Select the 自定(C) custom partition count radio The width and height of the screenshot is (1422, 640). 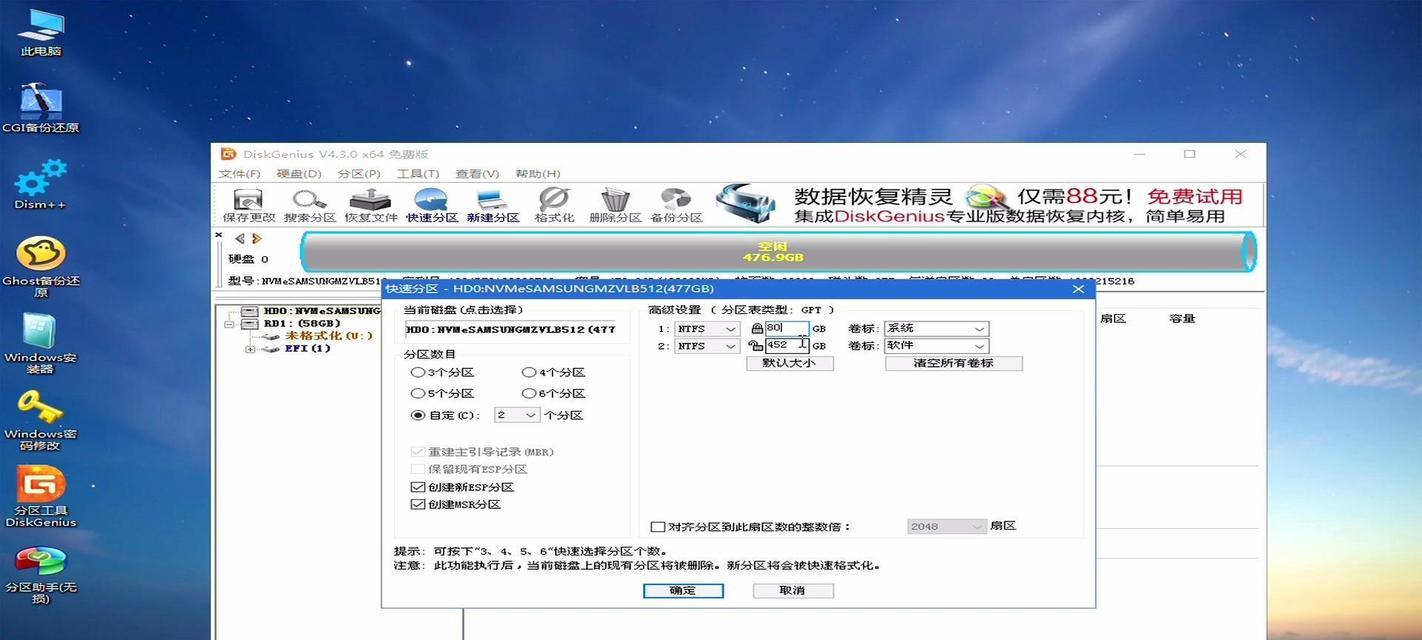[x=417, y=415]
